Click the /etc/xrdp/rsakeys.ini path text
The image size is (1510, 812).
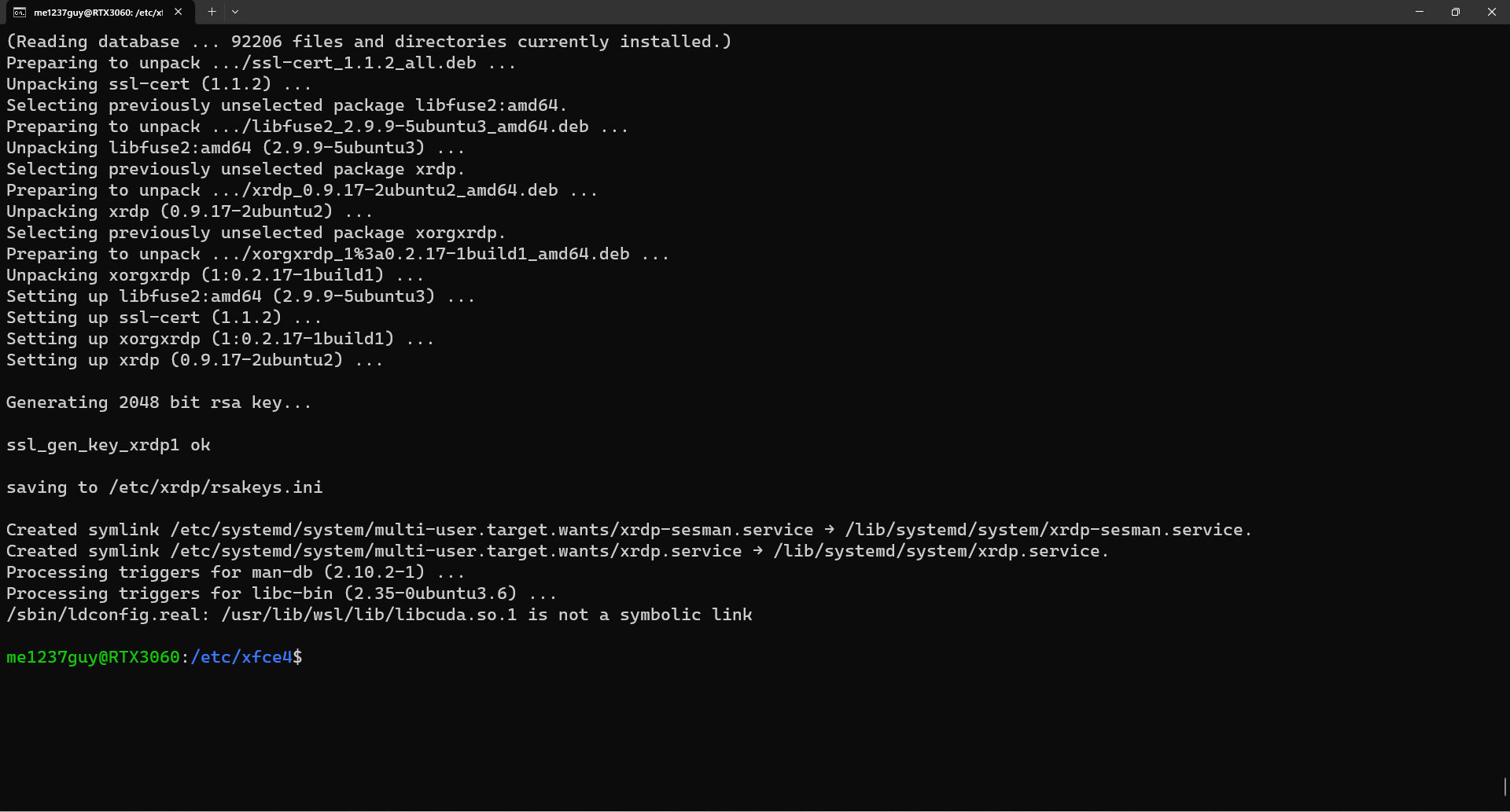[x=215, y=487]
